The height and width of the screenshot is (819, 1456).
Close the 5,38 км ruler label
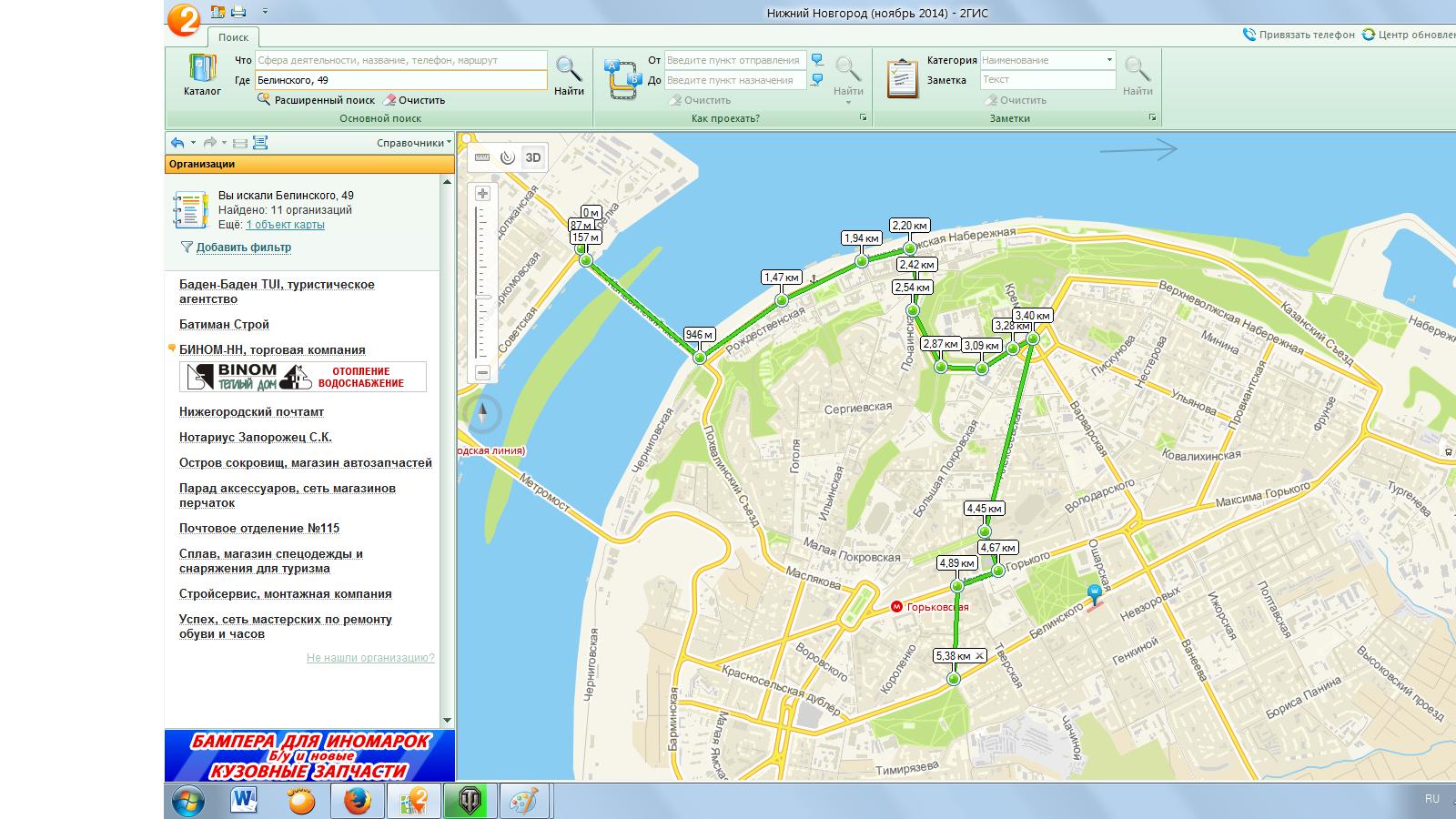coord(979,655)
